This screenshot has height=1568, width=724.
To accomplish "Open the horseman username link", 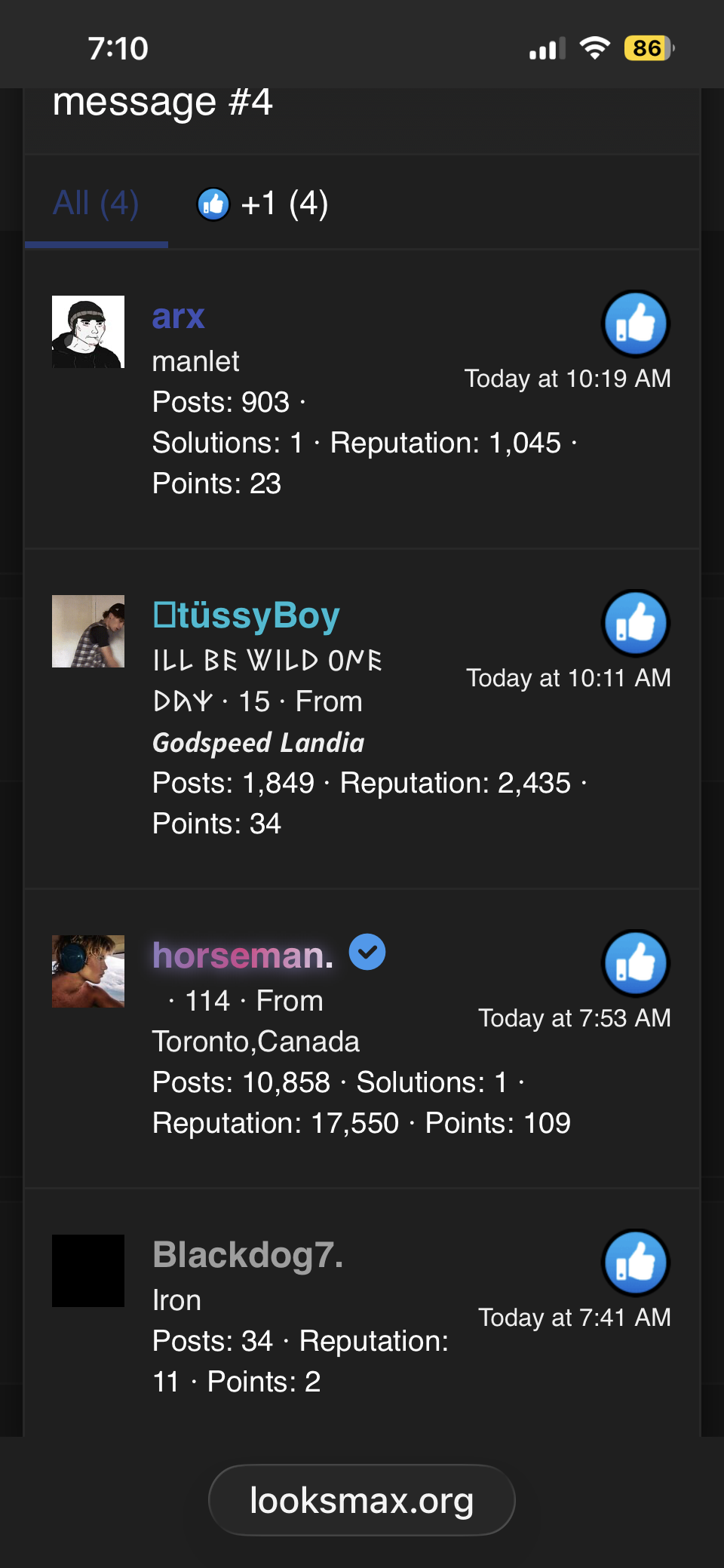I will coord(243,956).
